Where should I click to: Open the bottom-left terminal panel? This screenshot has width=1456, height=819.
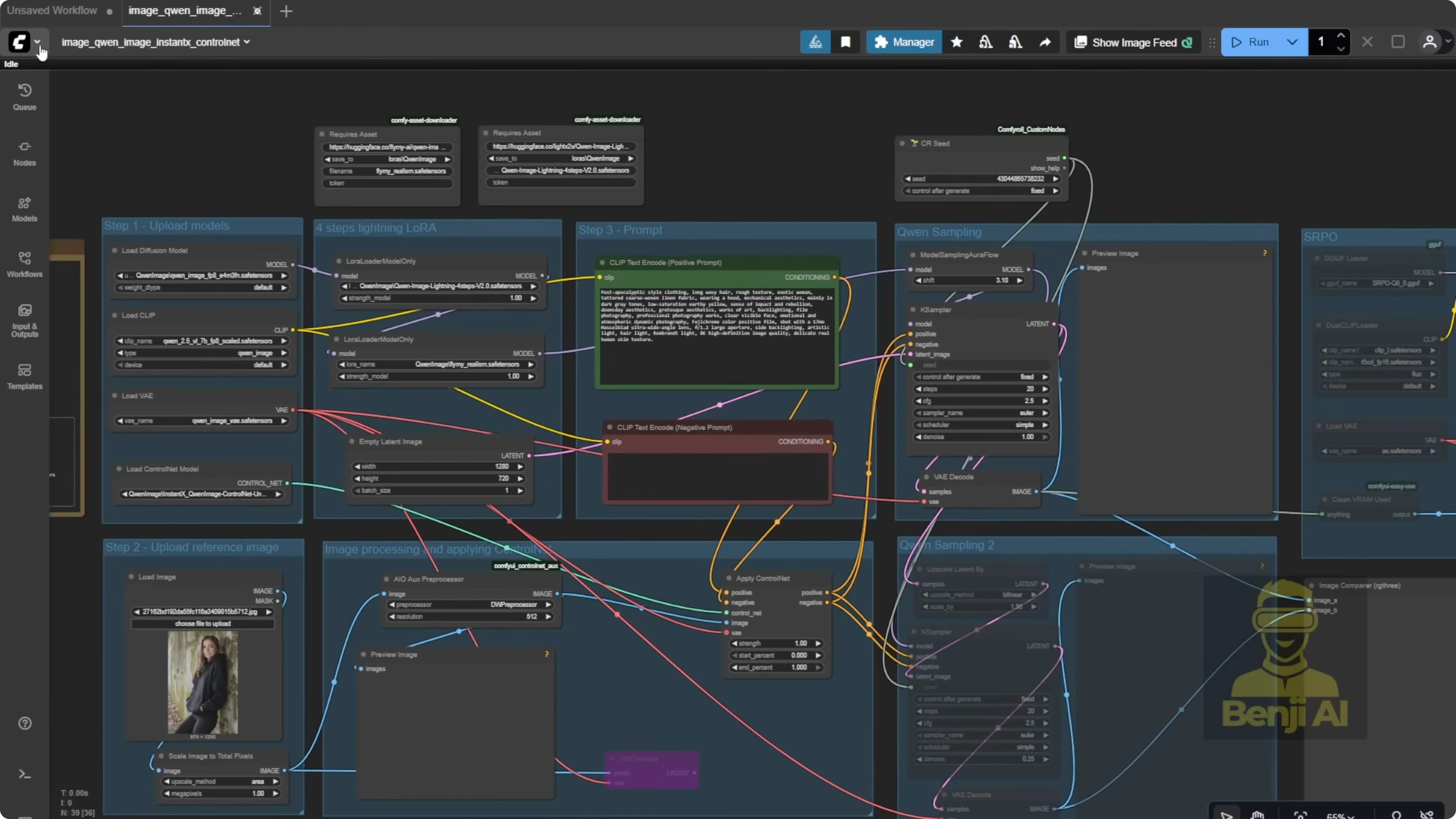(x=24, y=773)
